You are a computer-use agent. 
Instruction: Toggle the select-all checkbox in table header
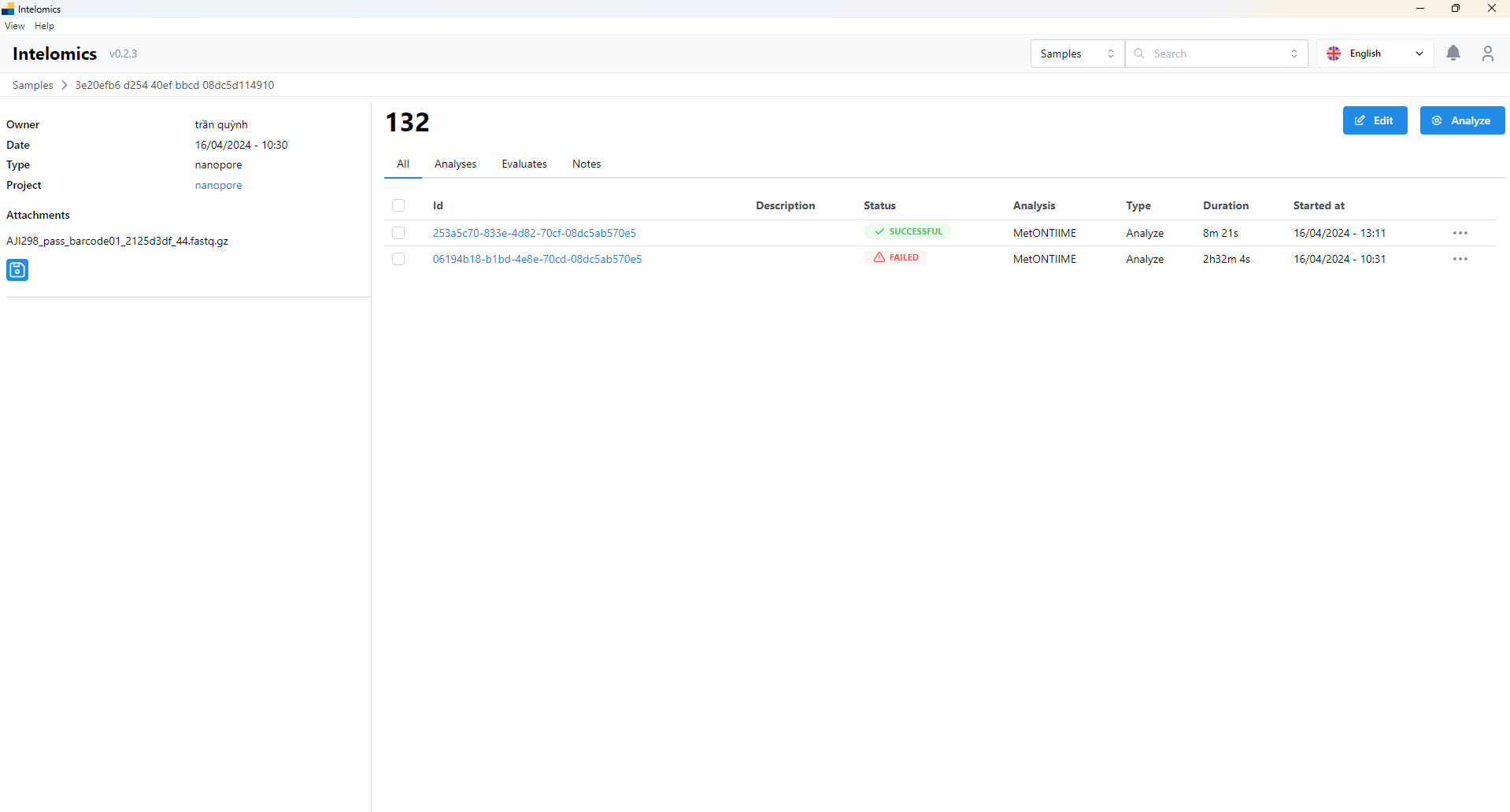coord(398,205)
